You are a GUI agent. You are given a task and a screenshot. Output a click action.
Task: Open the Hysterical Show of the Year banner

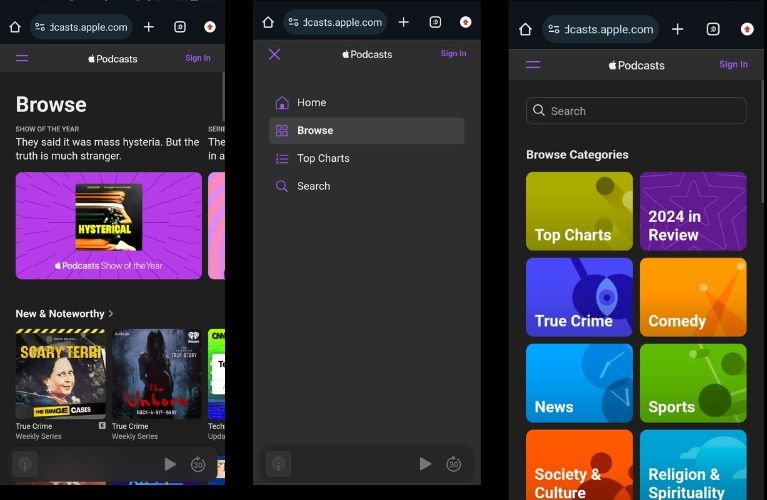108,225
